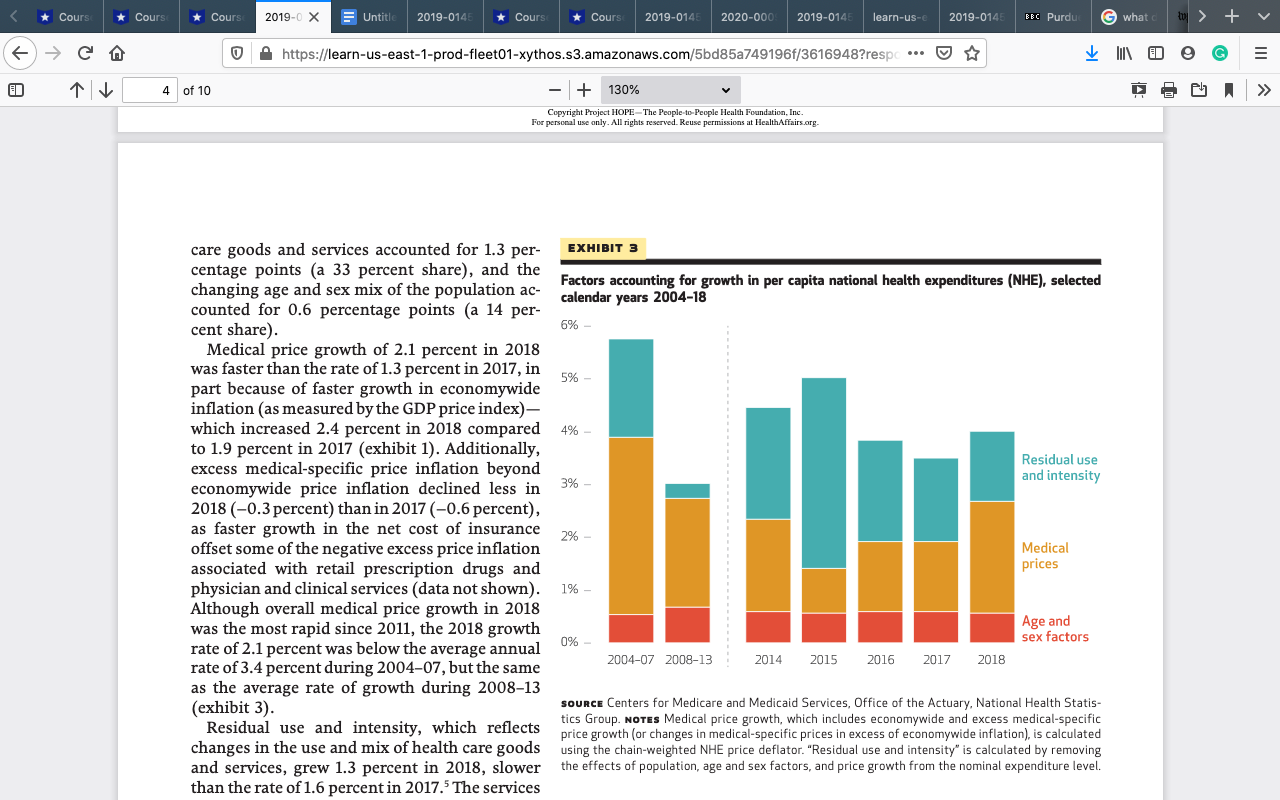
Task: Open the Library history and bookmarks
Action: (x=1124, y=53)
